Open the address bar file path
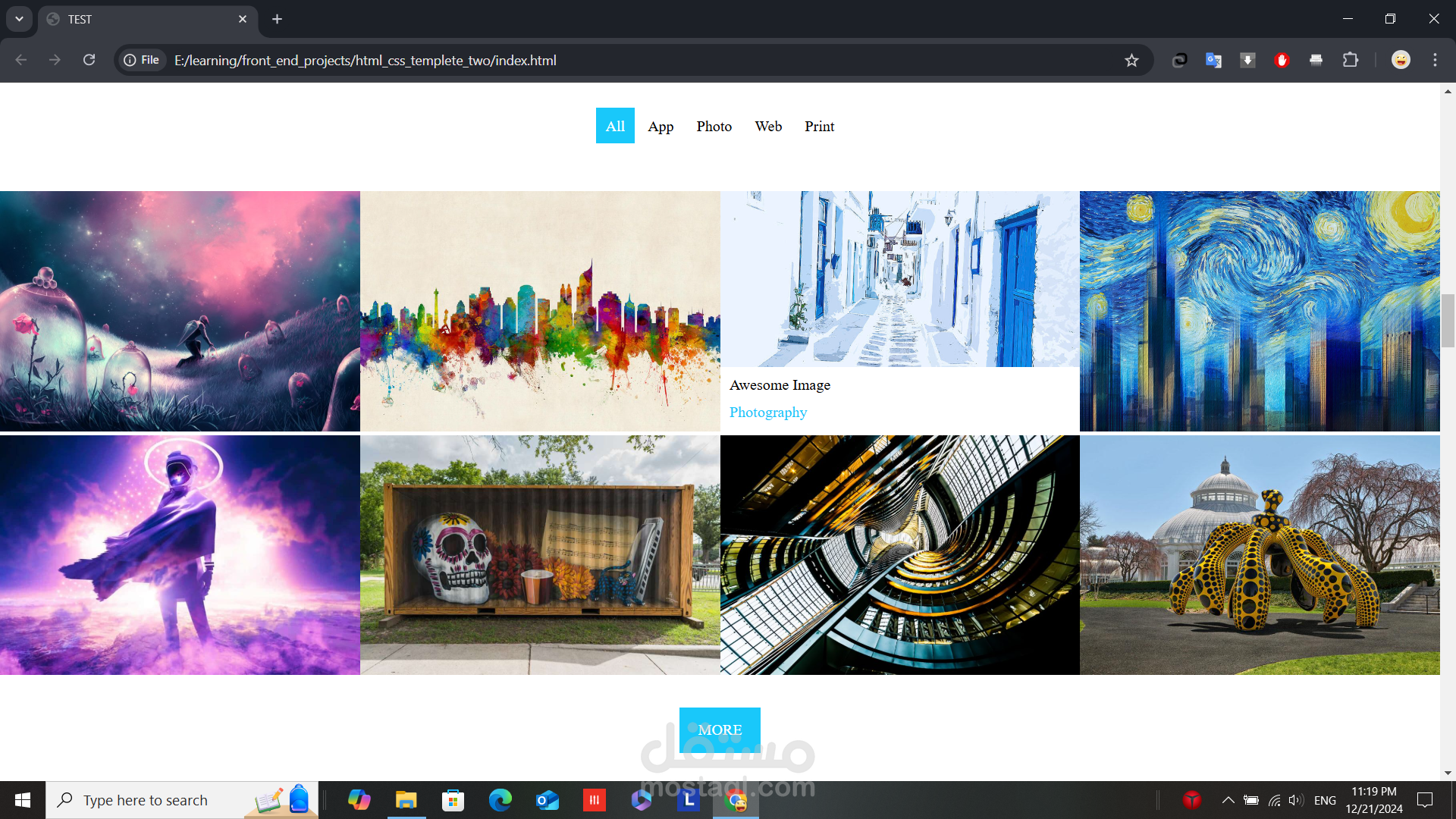 365,61
